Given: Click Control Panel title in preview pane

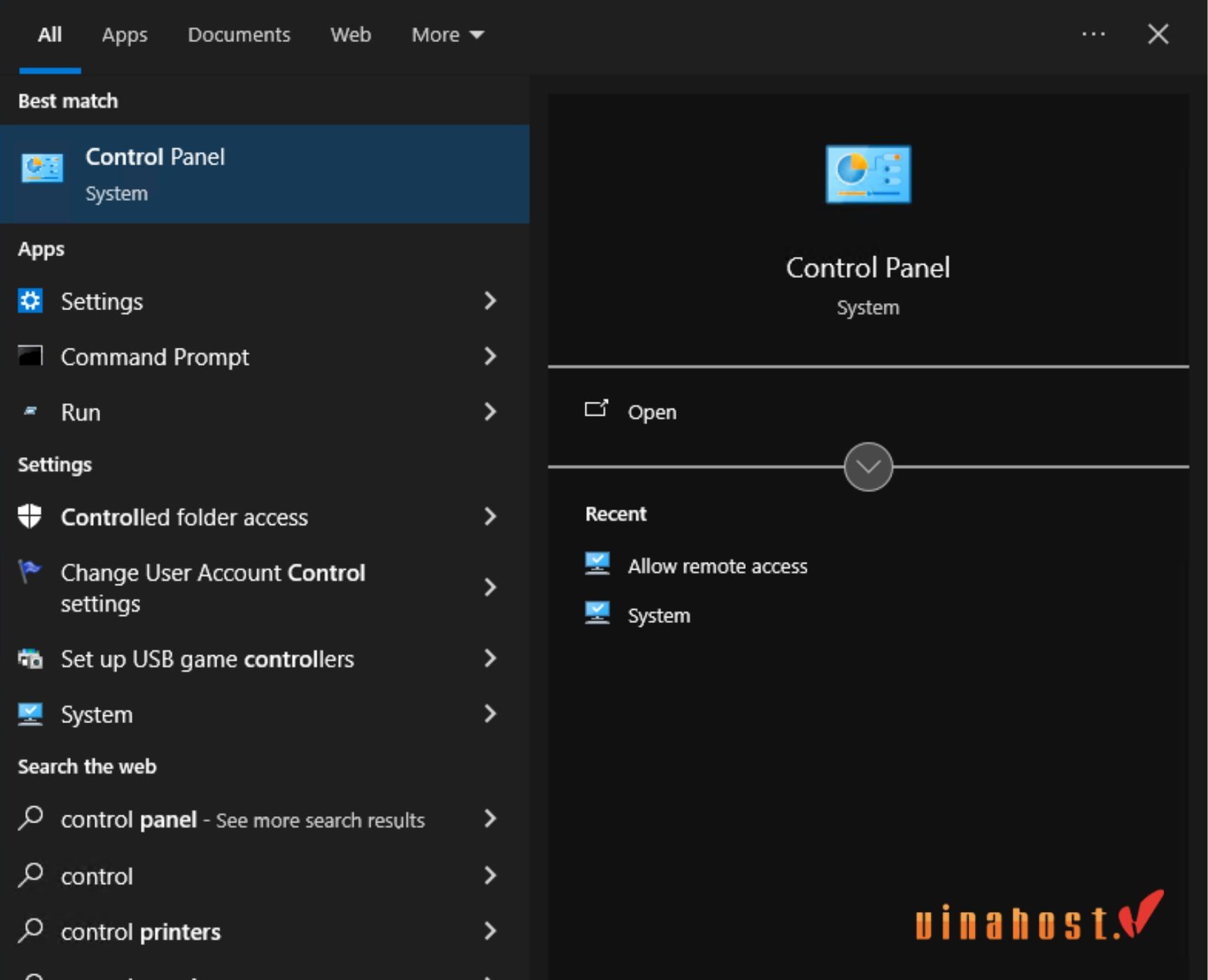Looking at the screenshot, I should (868, 267).
